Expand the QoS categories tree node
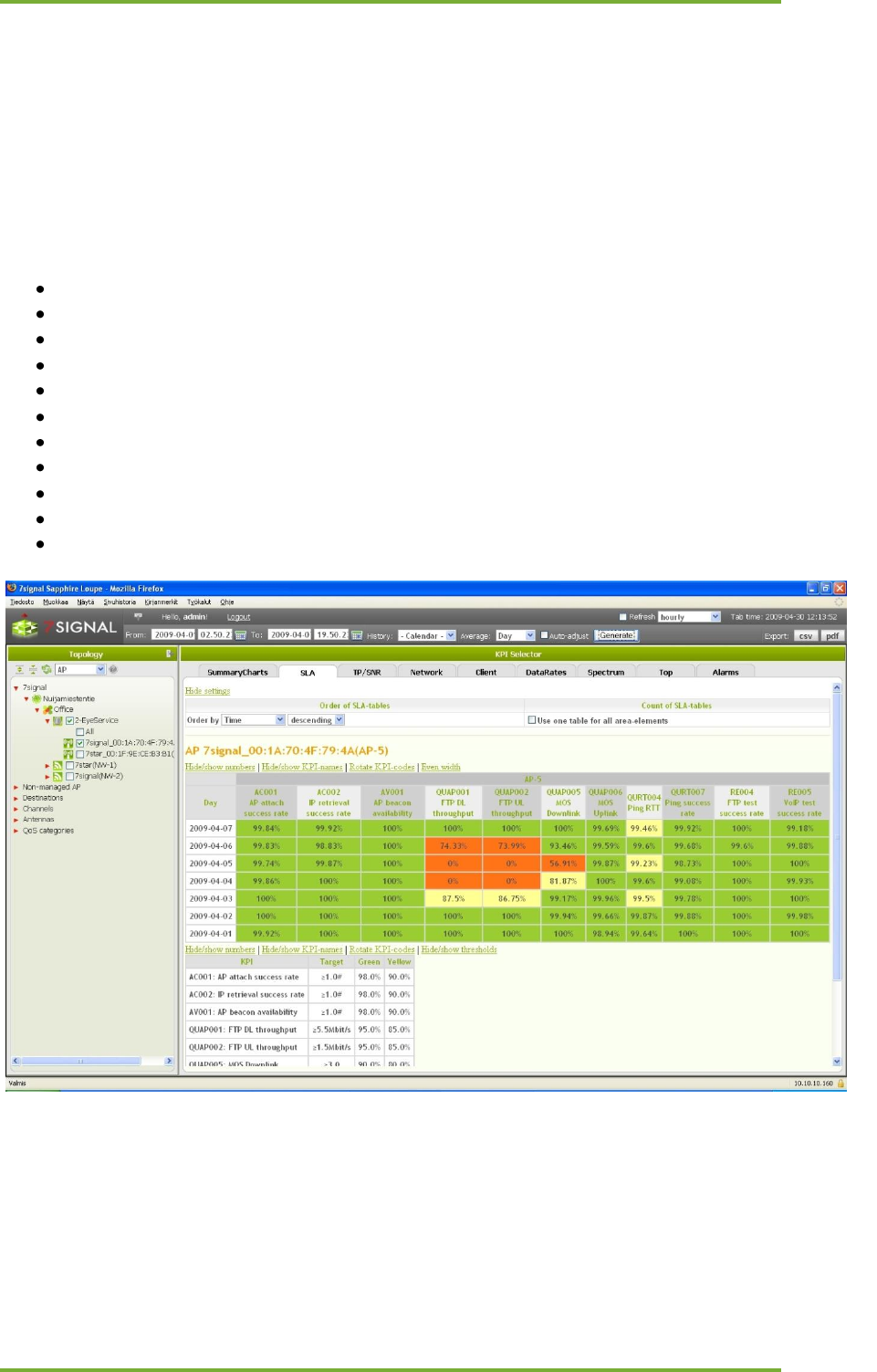This screenshot has height=1372, width=877. pyautogui.click(x=16, y=831)
